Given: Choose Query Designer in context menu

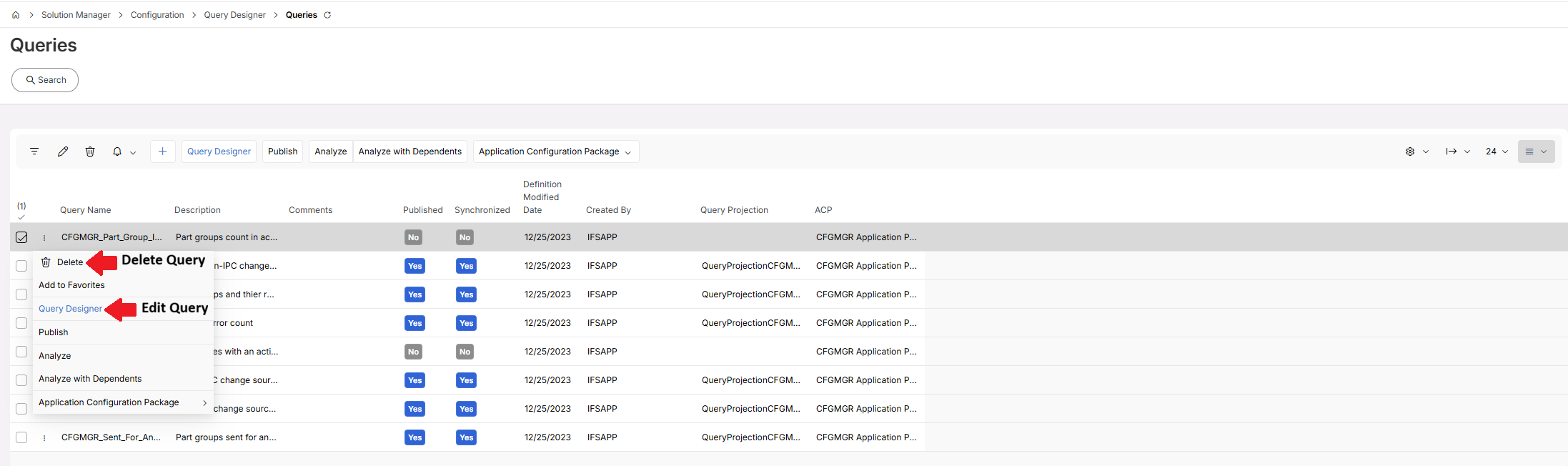Looking at the screenshot, I should (70, 309).
